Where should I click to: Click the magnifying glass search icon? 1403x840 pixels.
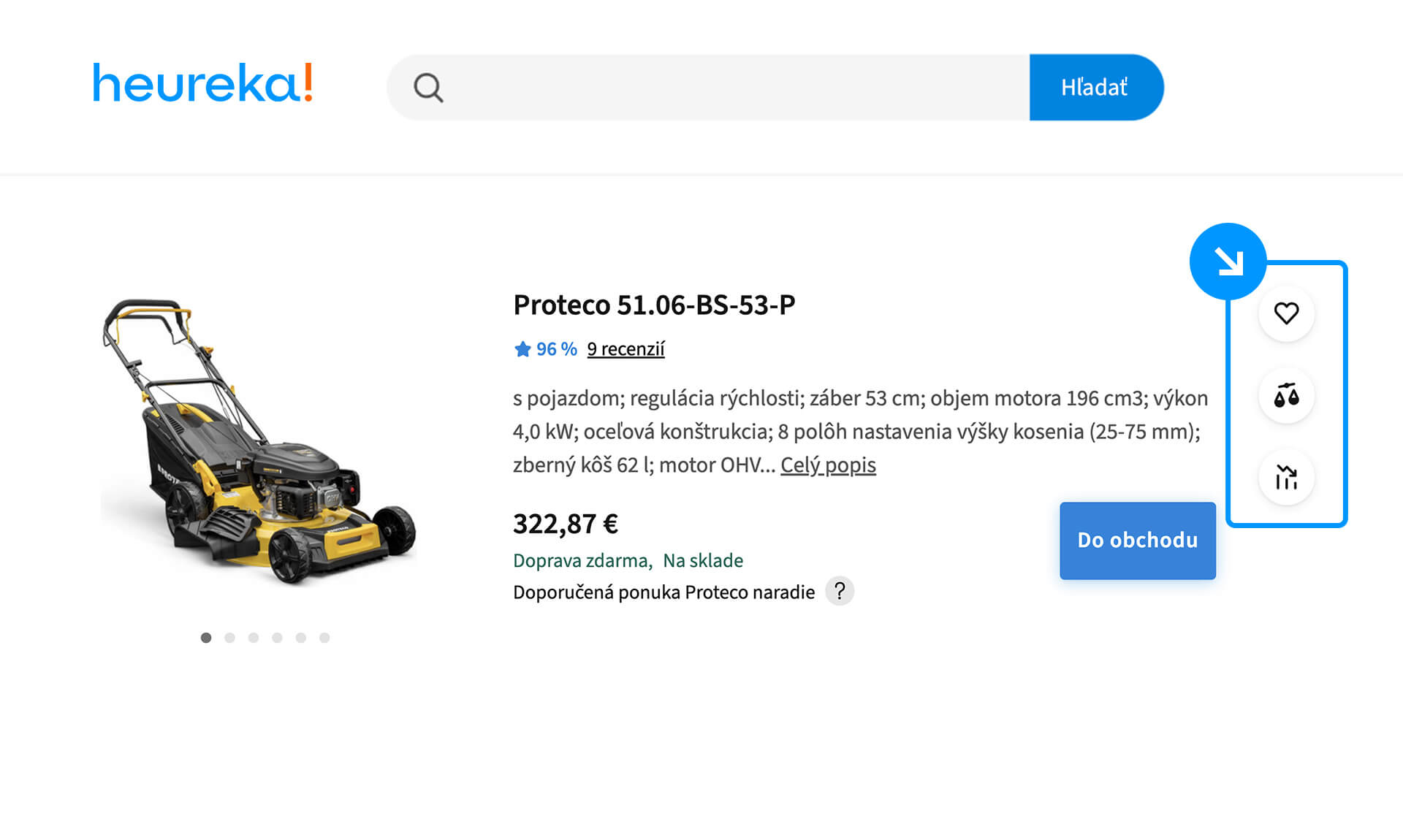pos(428,88)
